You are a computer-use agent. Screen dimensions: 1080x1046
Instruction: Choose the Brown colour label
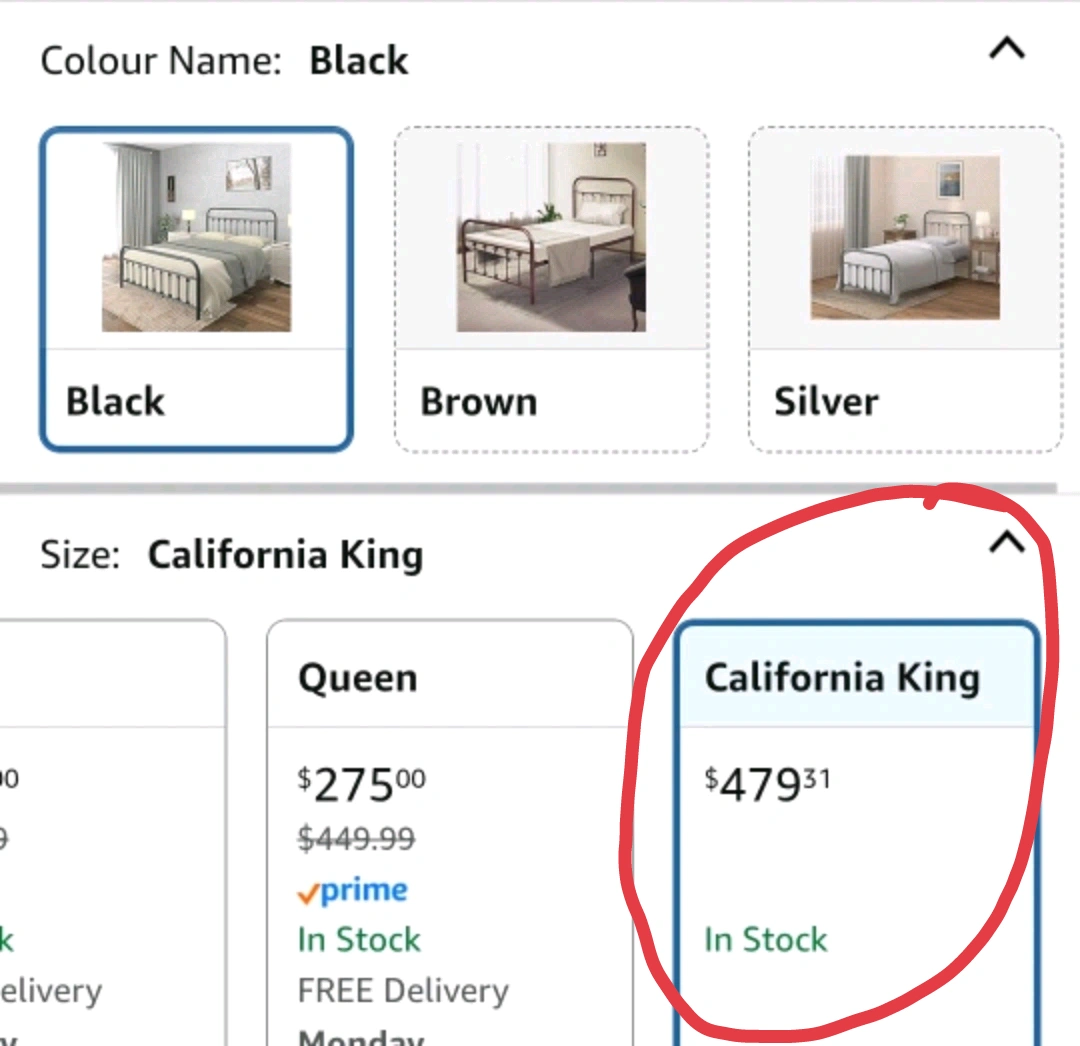(478, 402)
